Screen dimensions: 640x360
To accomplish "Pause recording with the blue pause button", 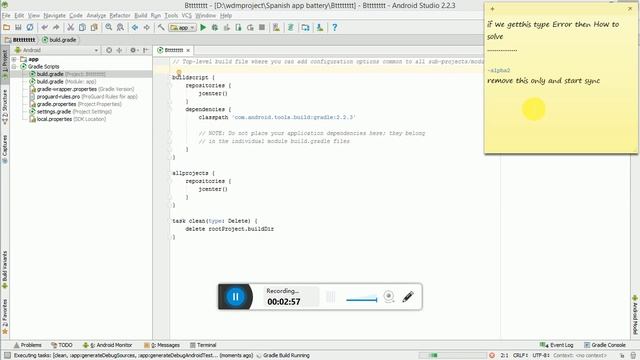I will pos(236,297).
